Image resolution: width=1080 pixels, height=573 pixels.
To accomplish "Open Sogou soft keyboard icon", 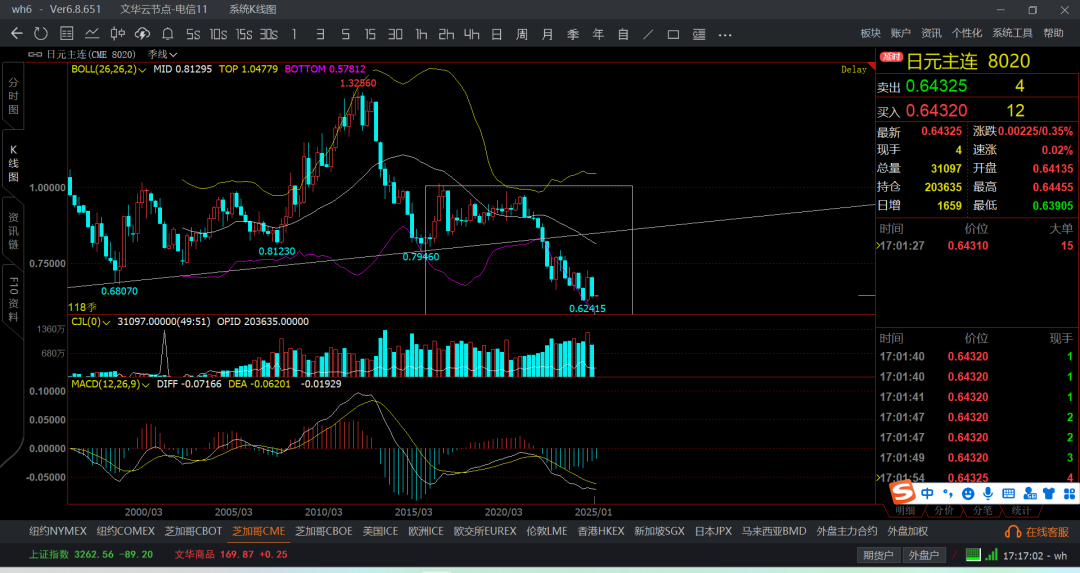I will [x=1008, y=494].
